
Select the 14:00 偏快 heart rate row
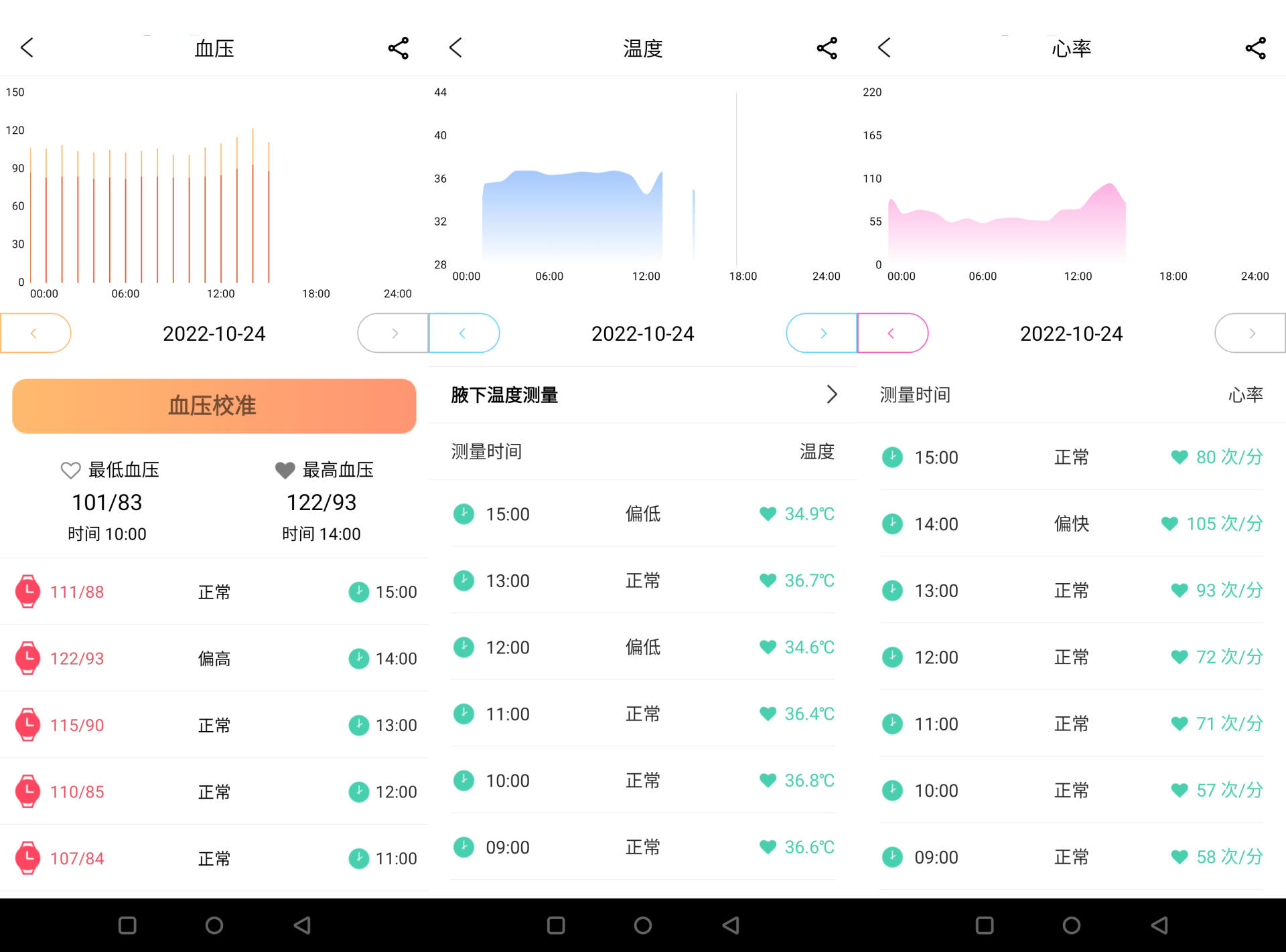coord(1071,524)
